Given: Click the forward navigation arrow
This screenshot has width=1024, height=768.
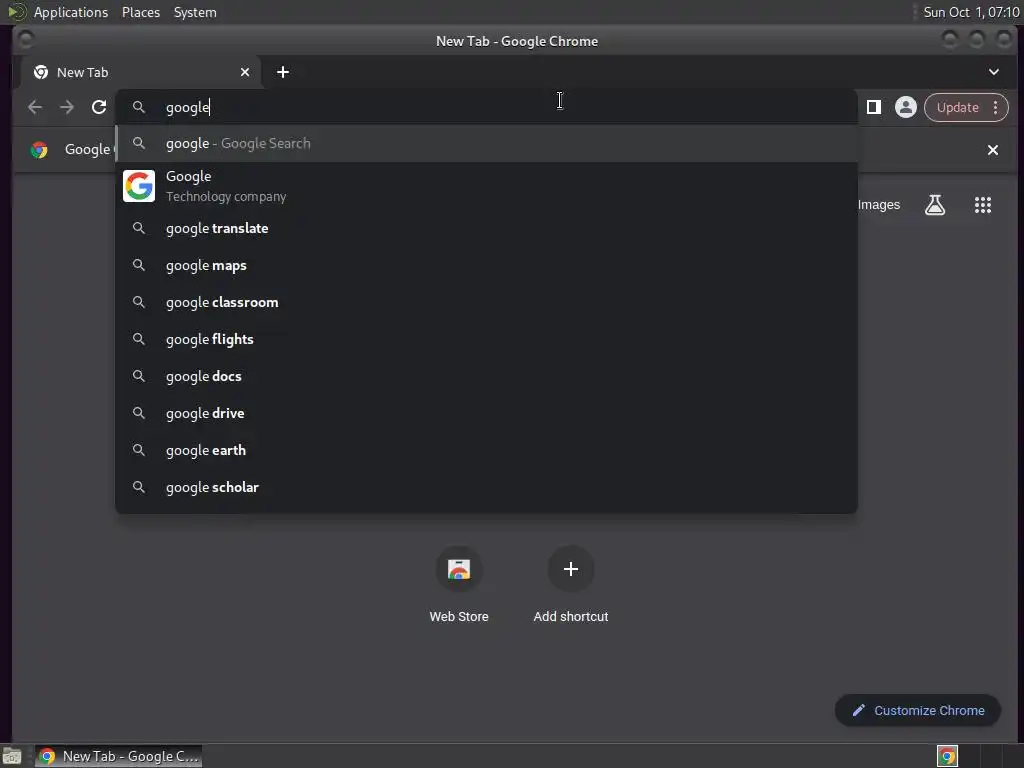Looking at the screenshot, I should (x=67, y=107).
